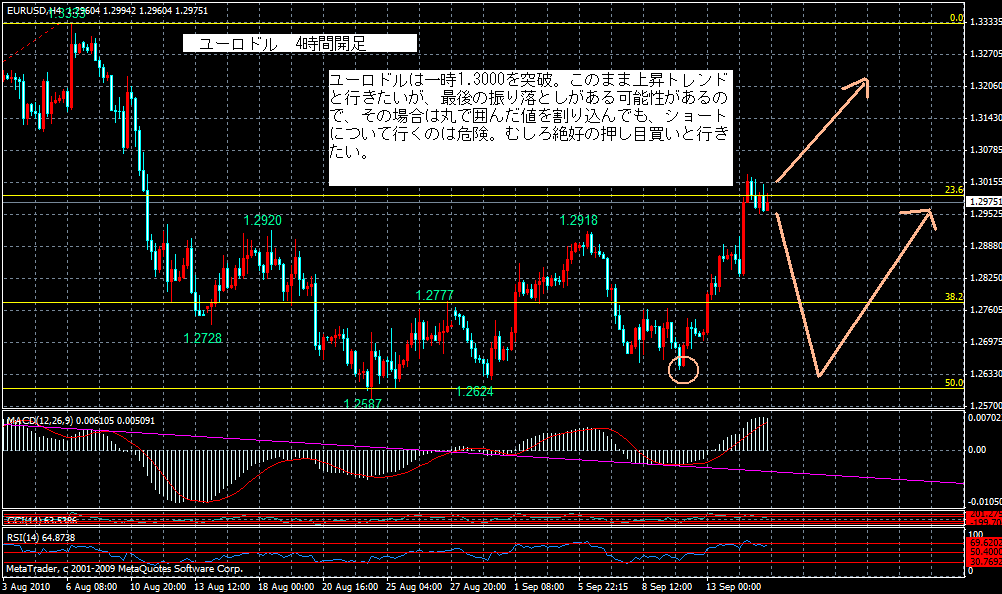Click the Japanese commentary box about breaking 1.3000
The height and width of the screenshot is (594, 1002).
530,128
